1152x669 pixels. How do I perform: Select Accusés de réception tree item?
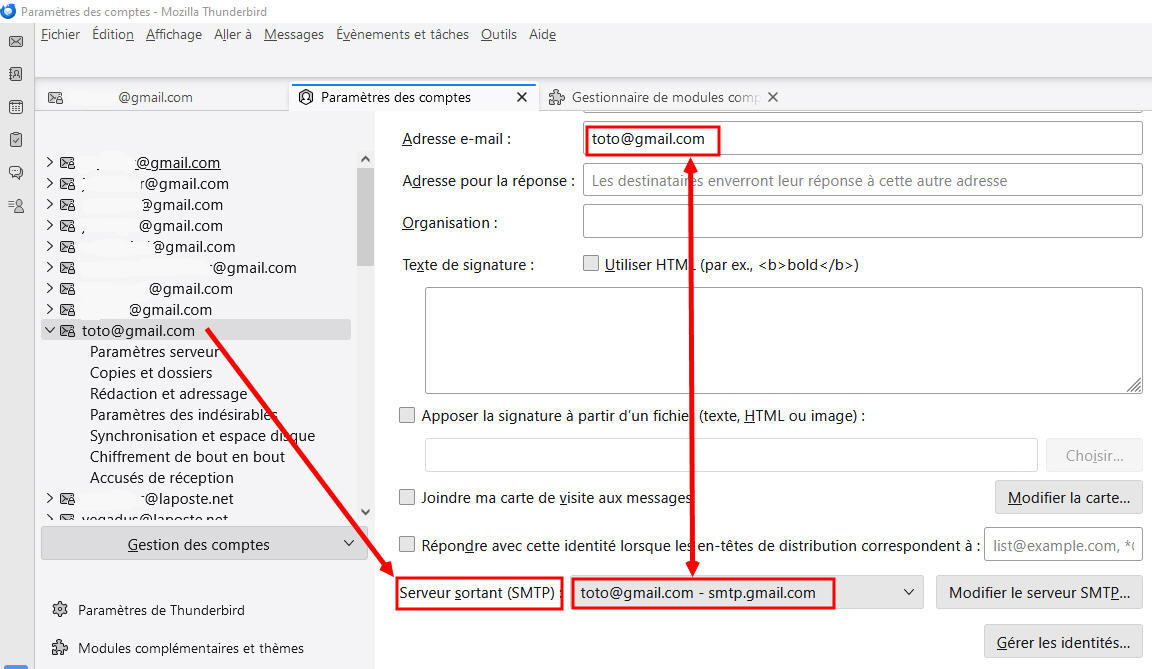[162, 478]
